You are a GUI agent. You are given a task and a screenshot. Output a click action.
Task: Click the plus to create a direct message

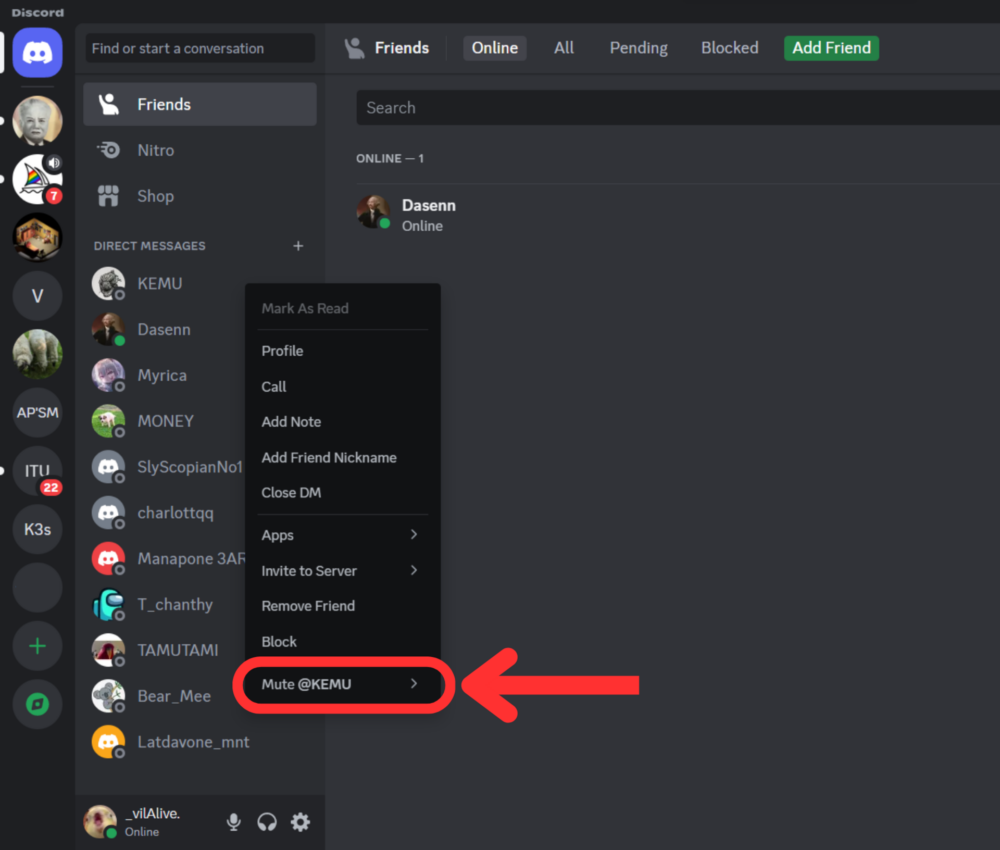pyautogui.click(x=298, y=245)
